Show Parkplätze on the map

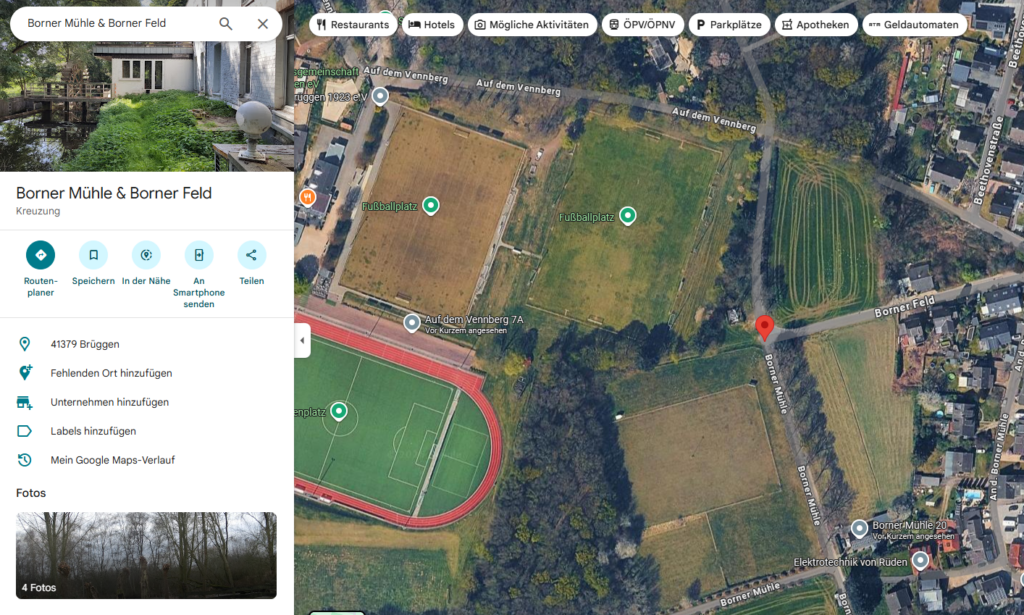729,25
